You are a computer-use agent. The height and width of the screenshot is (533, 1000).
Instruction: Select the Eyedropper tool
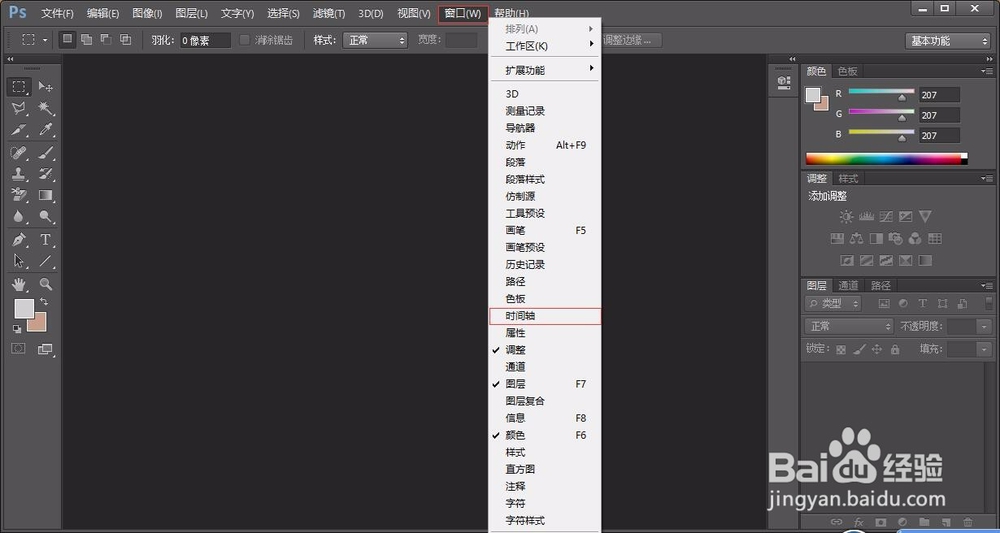[45, 130]
